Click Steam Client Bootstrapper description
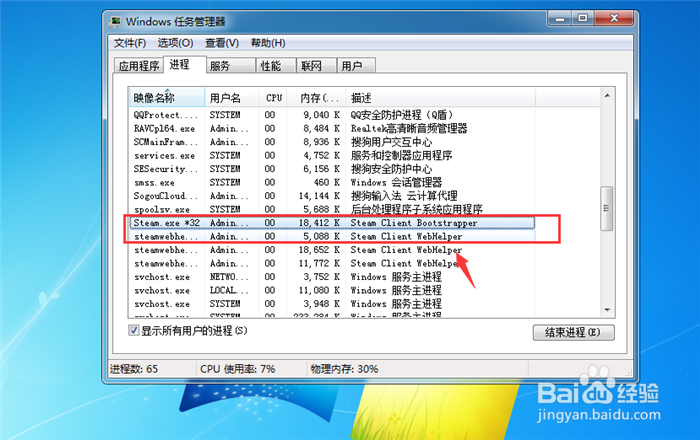This screenshot has height=440, width=700. tap(414, 223)
